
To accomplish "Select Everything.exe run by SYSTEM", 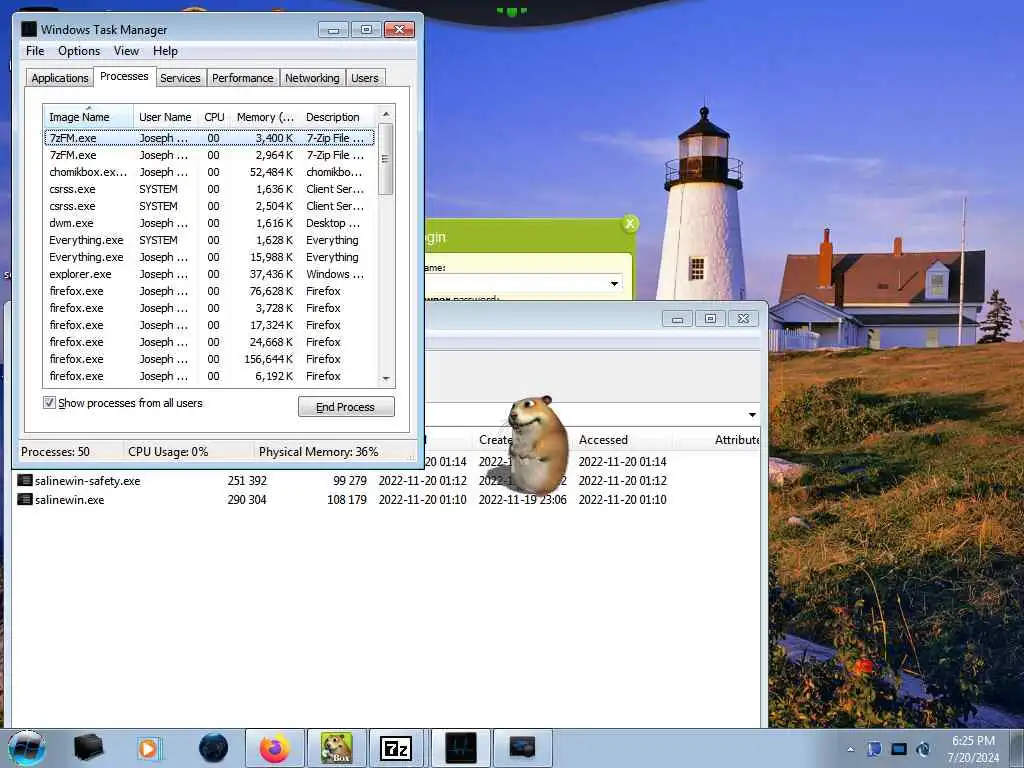I will (x=209, y=240).
